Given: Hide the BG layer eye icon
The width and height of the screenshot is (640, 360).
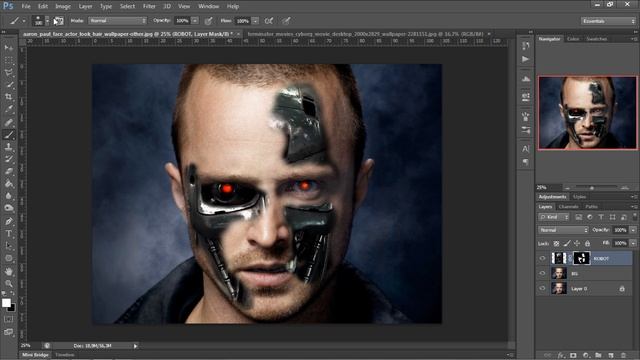Looking at the screenshot, I should pos(542,273).
